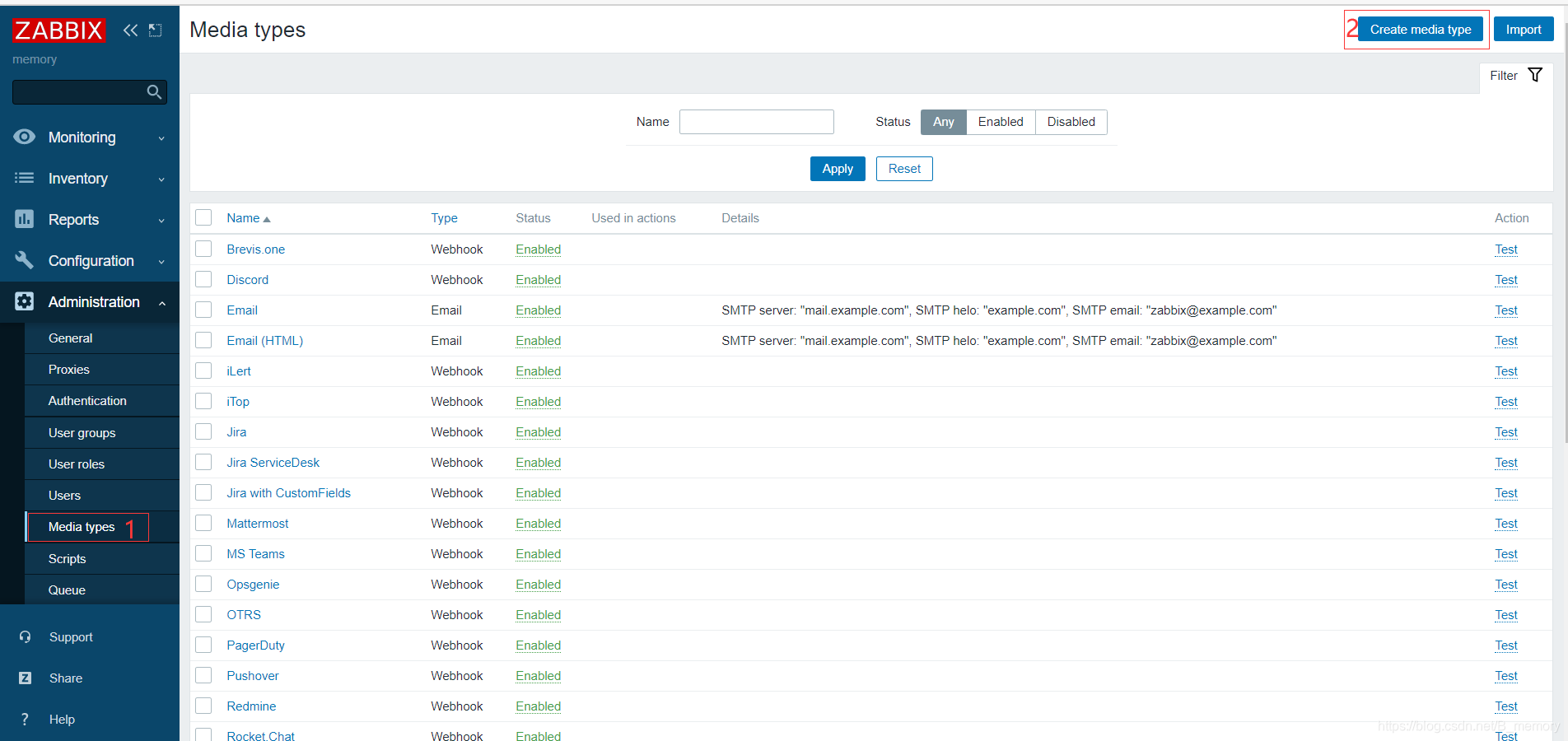Check the Jira row checkbox
1568x741 pixels.
click(x=203, y=431)
